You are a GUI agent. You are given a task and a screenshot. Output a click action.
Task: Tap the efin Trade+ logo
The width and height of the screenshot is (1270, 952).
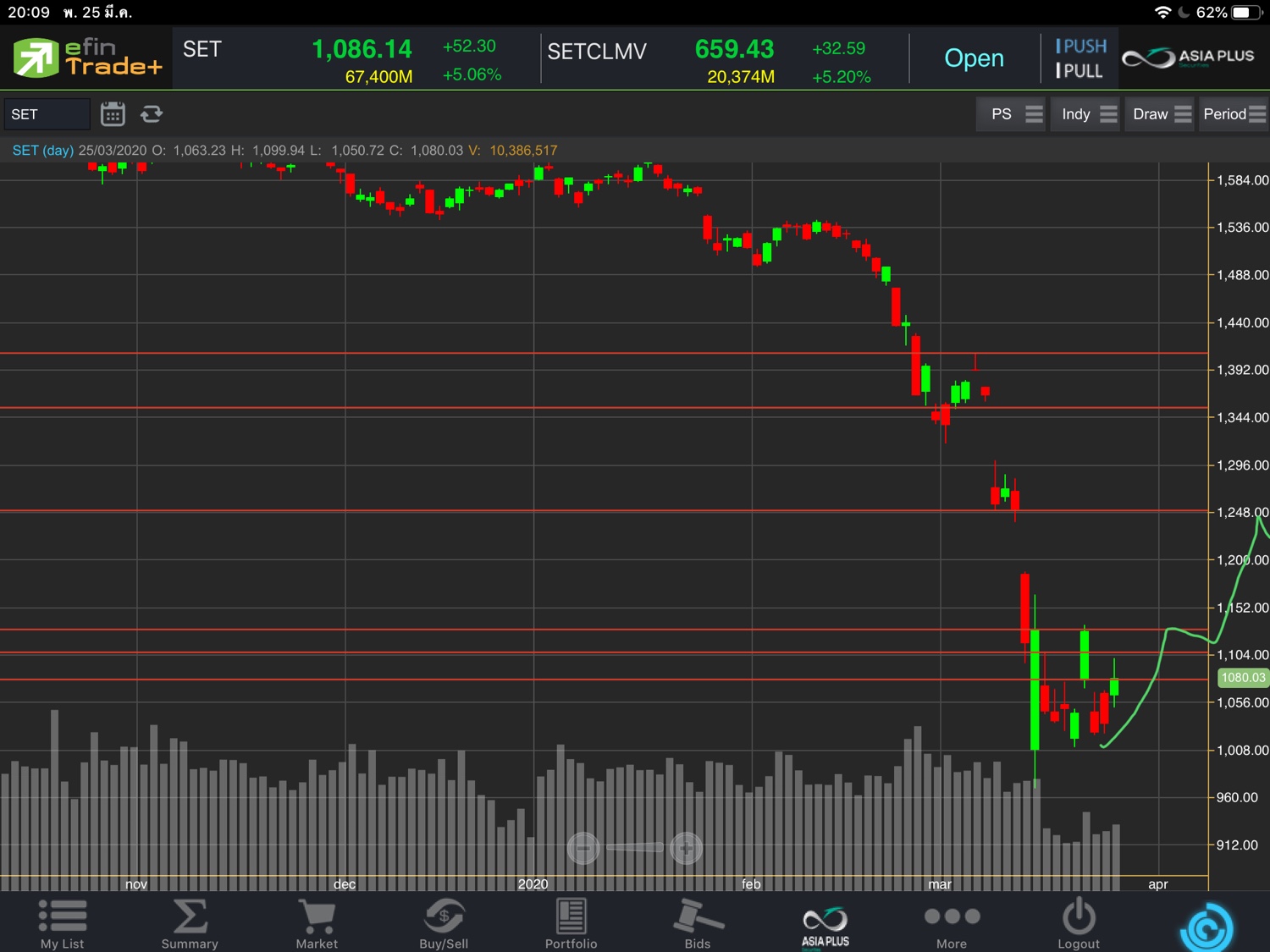pos(86,58)
